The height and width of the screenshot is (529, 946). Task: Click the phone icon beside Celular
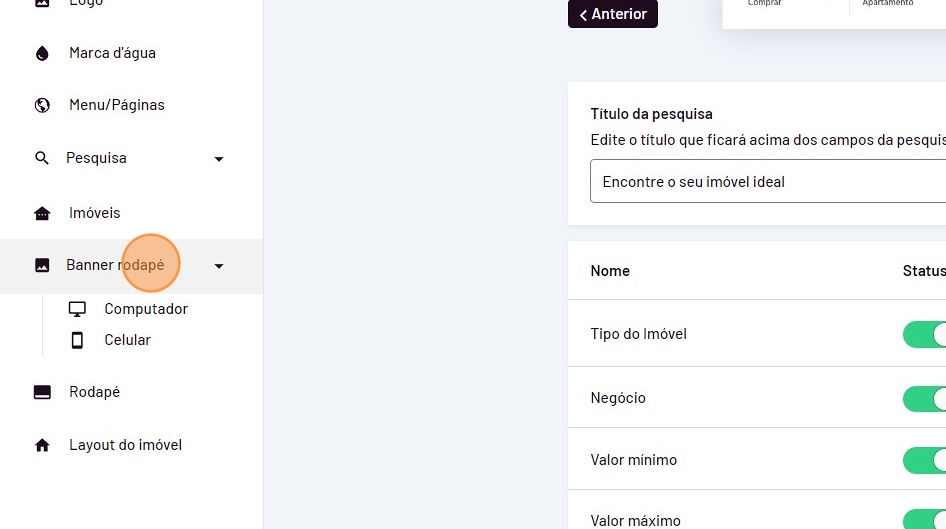(x=77, y=340)
